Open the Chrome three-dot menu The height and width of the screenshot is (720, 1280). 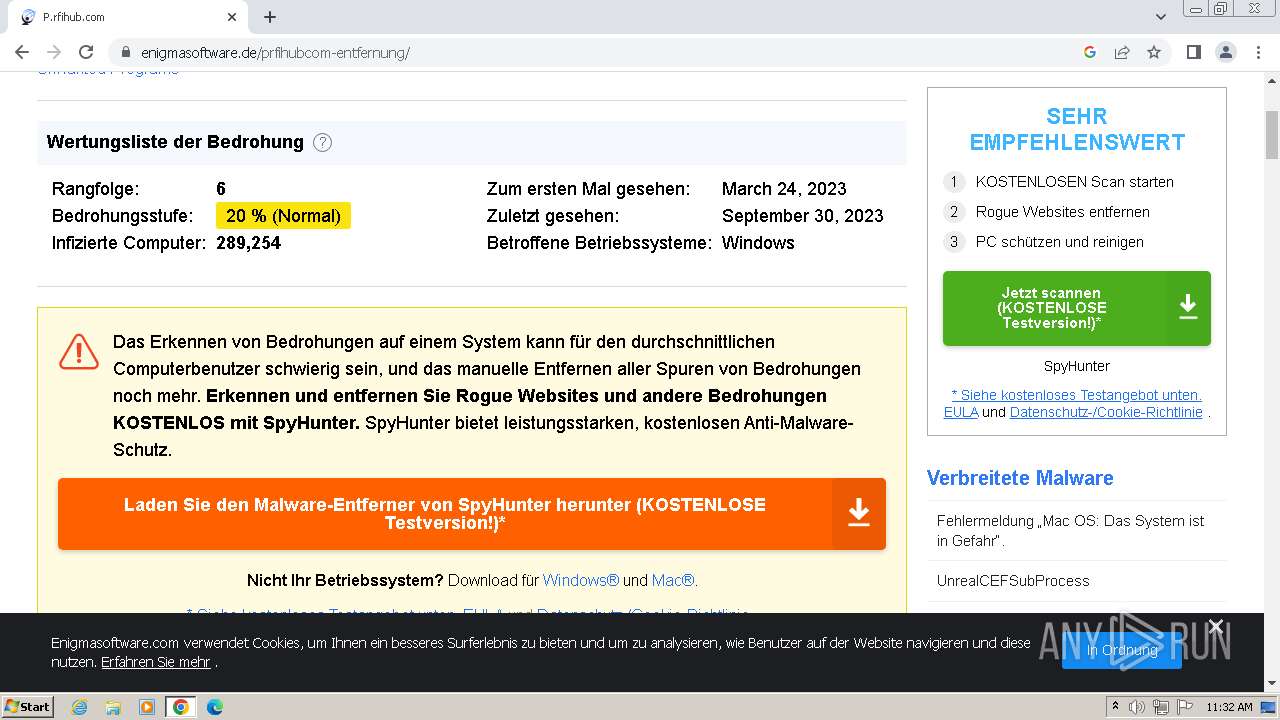tap(1258, 52)
